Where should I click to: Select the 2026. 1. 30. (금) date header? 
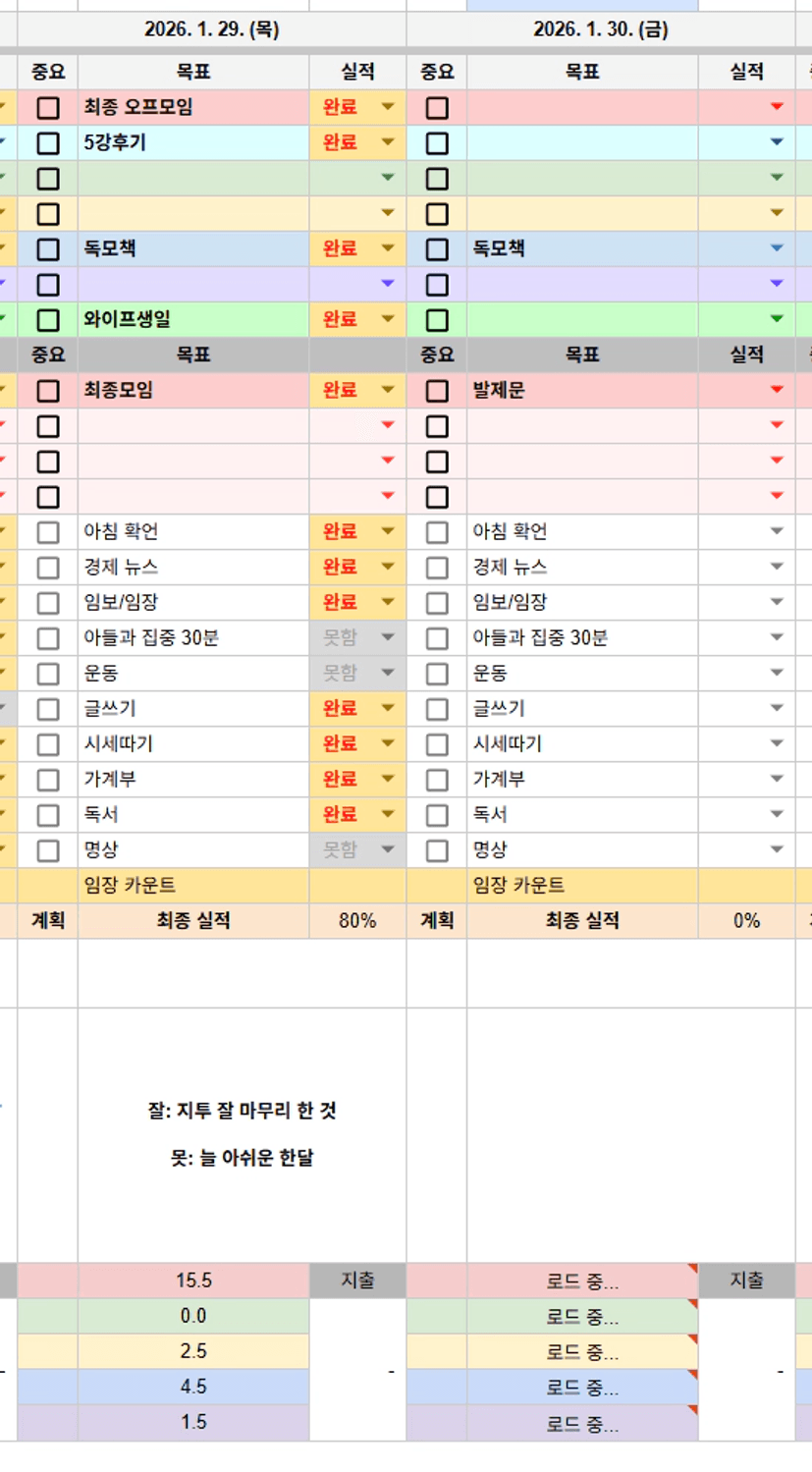[x=600, y=29]
